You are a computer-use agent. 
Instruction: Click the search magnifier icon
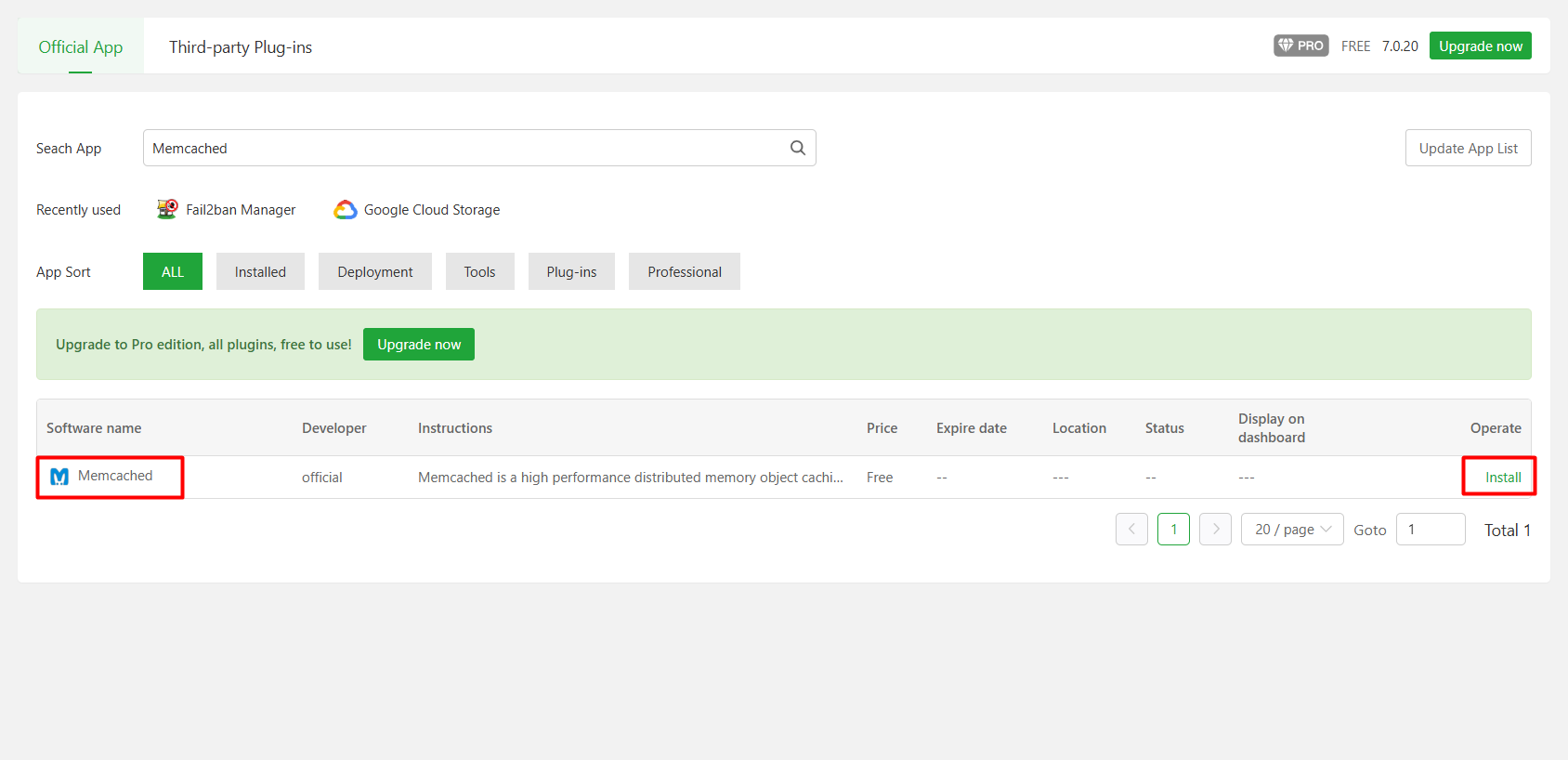pyautogui.click(x=797, y=148)
